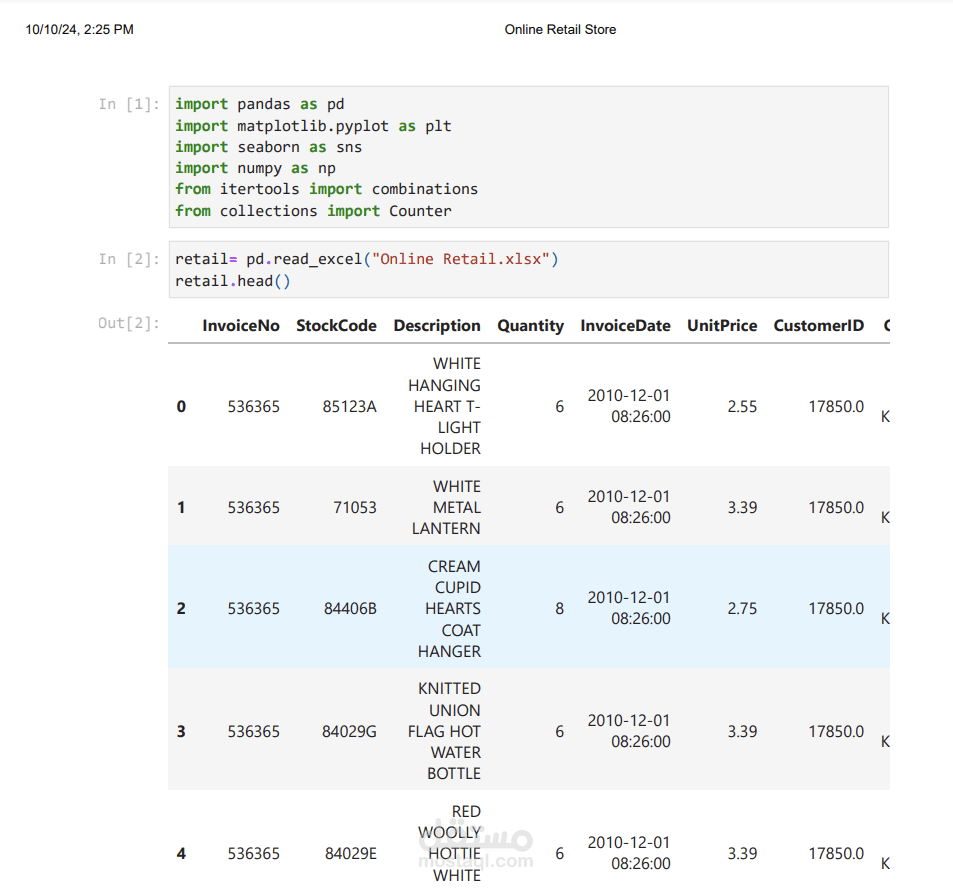
Task: Click stock code 85123A in row 0
Action: click(349, 407)
